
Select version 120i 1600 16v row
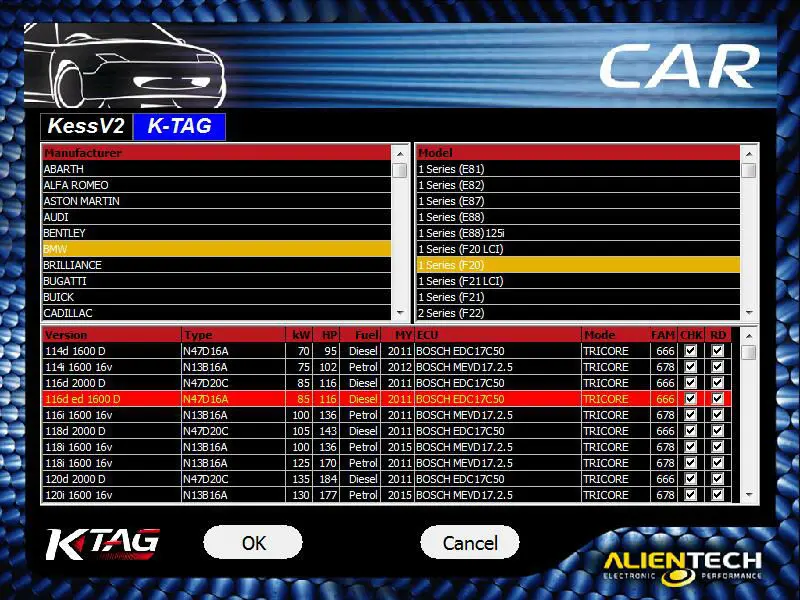pyautogui.click(x=386, y=494)
